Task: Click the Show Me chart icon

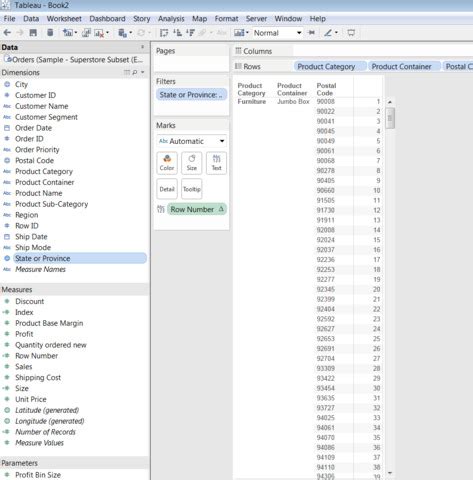Action: pyautogui.click(x=239, y=33)
